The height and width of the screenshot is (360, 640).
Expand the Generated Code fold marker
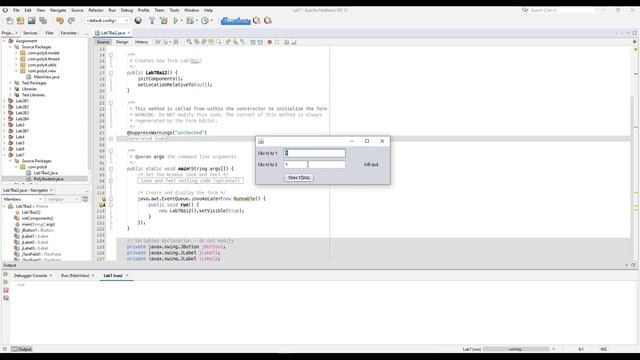(111, 139)
